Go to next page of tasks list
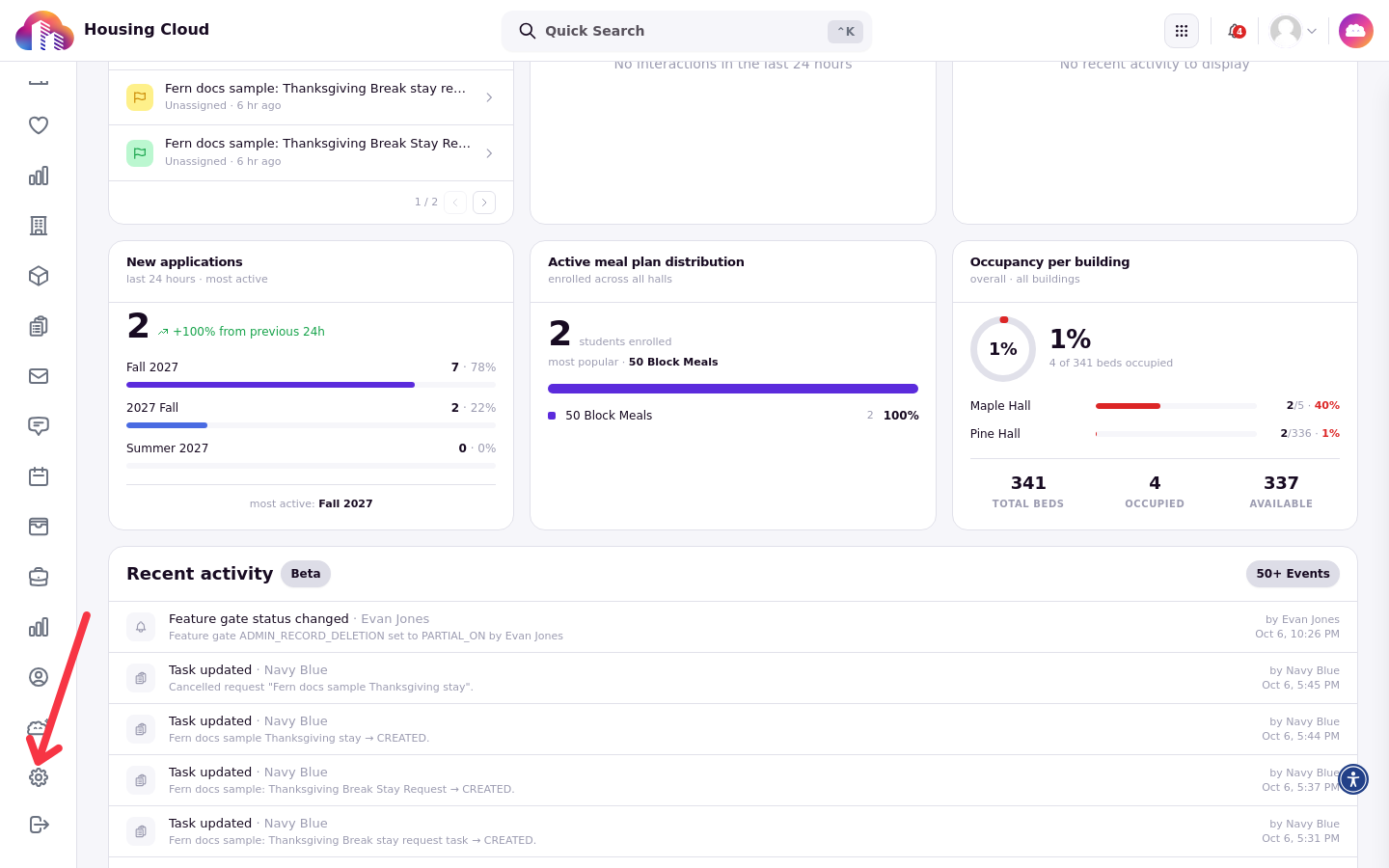Image resolution: width=1389 pixels, height=868 pixels. pos(484,203)
